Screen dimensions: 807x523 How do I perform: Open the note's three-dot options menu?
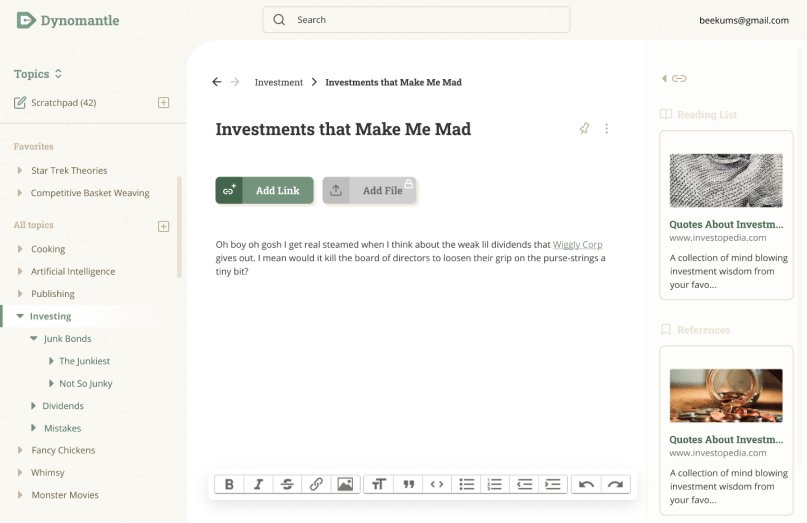pos(607,128)
